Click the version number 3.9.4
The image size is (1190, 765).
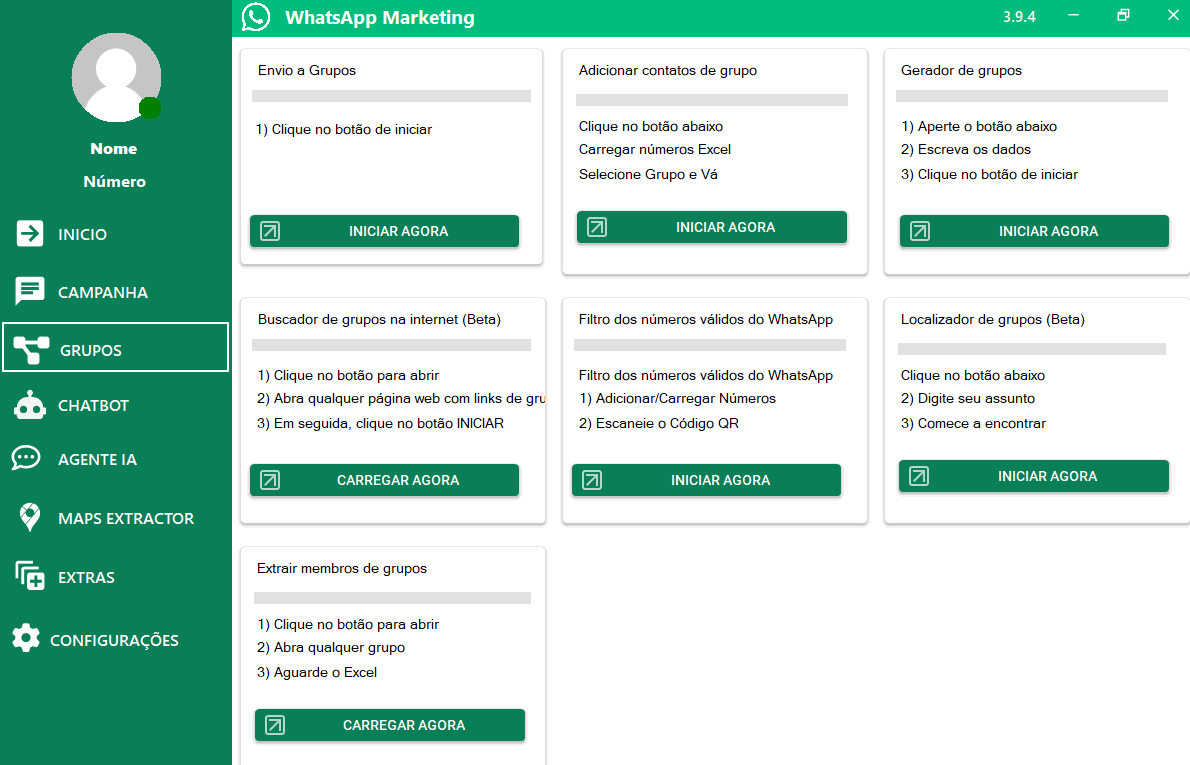pos(1019,17)
